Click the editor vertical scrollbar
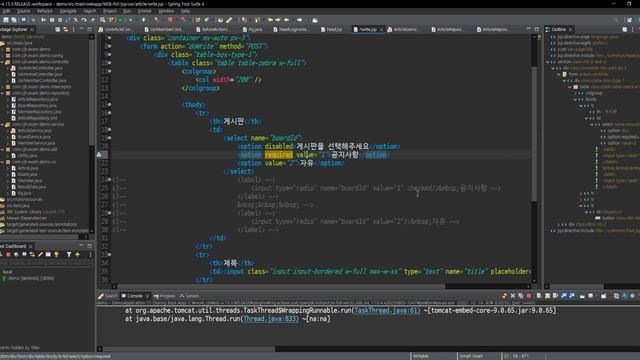Viewport: 640px width, 360px height. pyautogui.click(x=534, y=133)
